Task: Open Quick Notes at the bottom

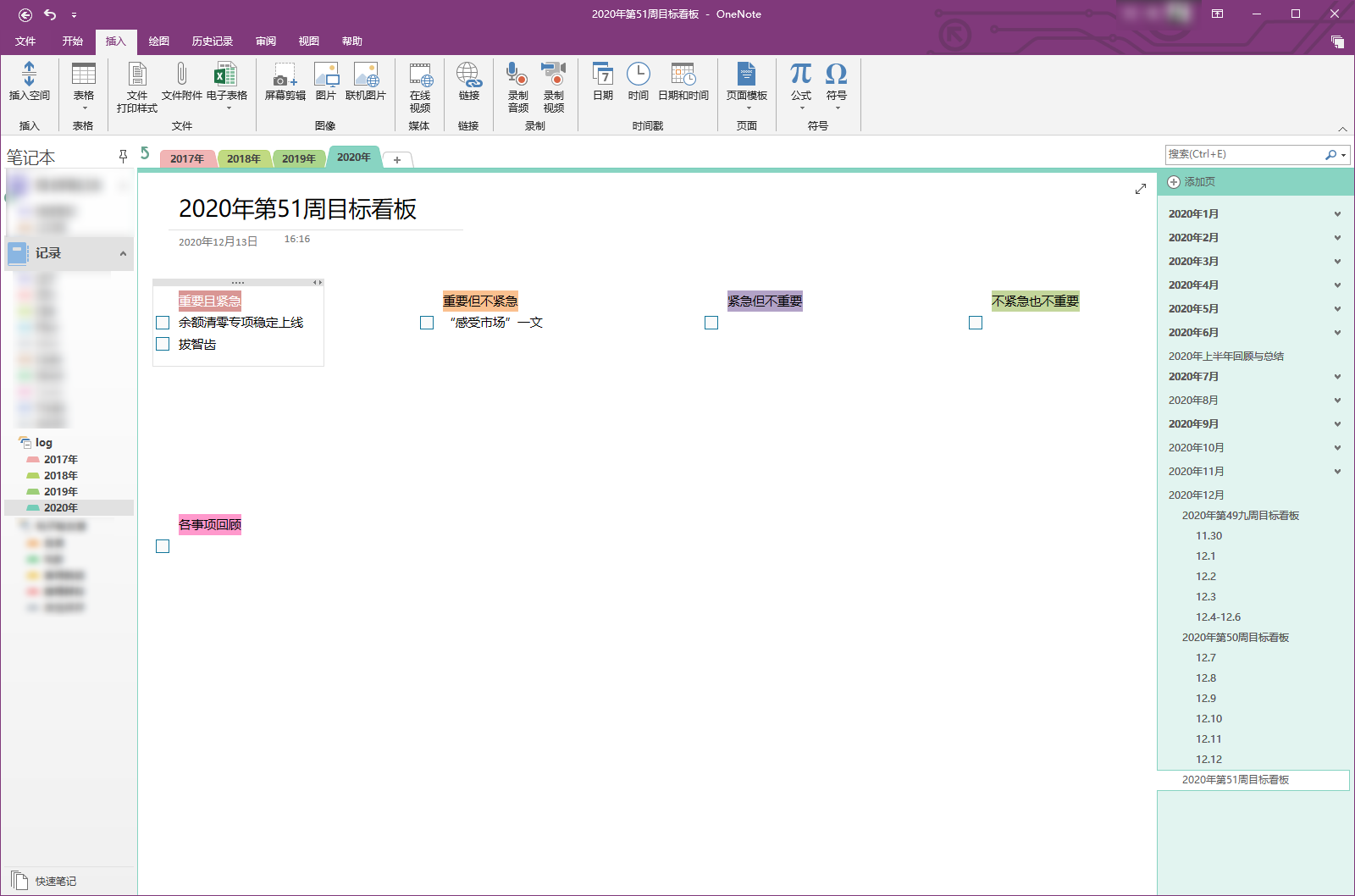Action: [44, 881]
